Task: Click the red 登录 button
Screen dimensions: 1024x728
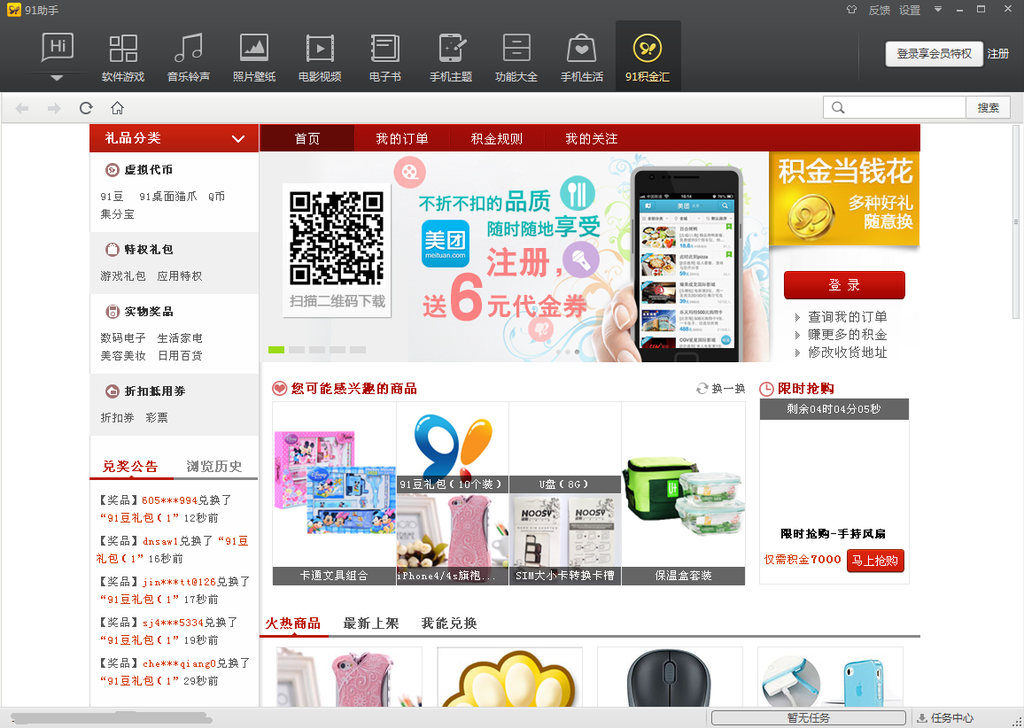Action: coord(844,285)
